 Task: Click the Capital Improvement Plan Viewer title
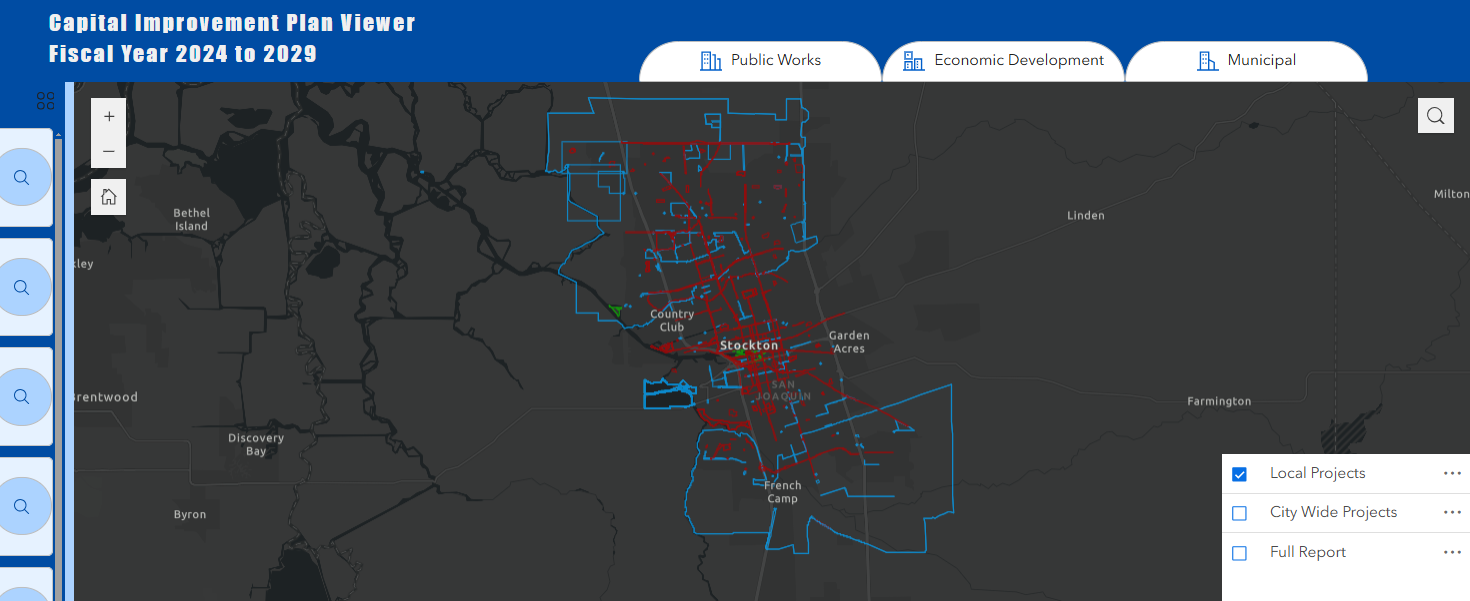232,22
